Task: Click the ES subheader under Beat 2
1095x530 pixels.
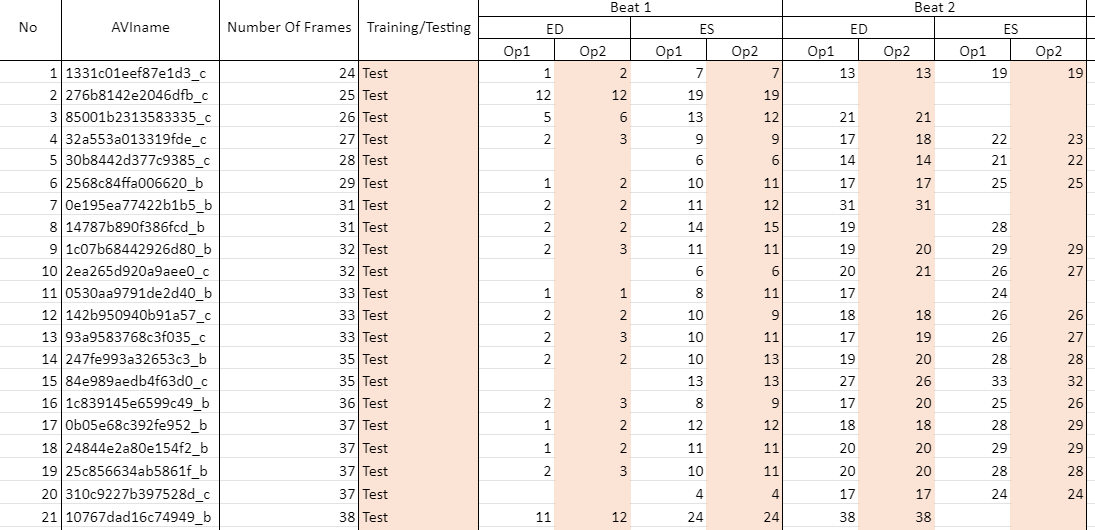Action: (1010, 30)
